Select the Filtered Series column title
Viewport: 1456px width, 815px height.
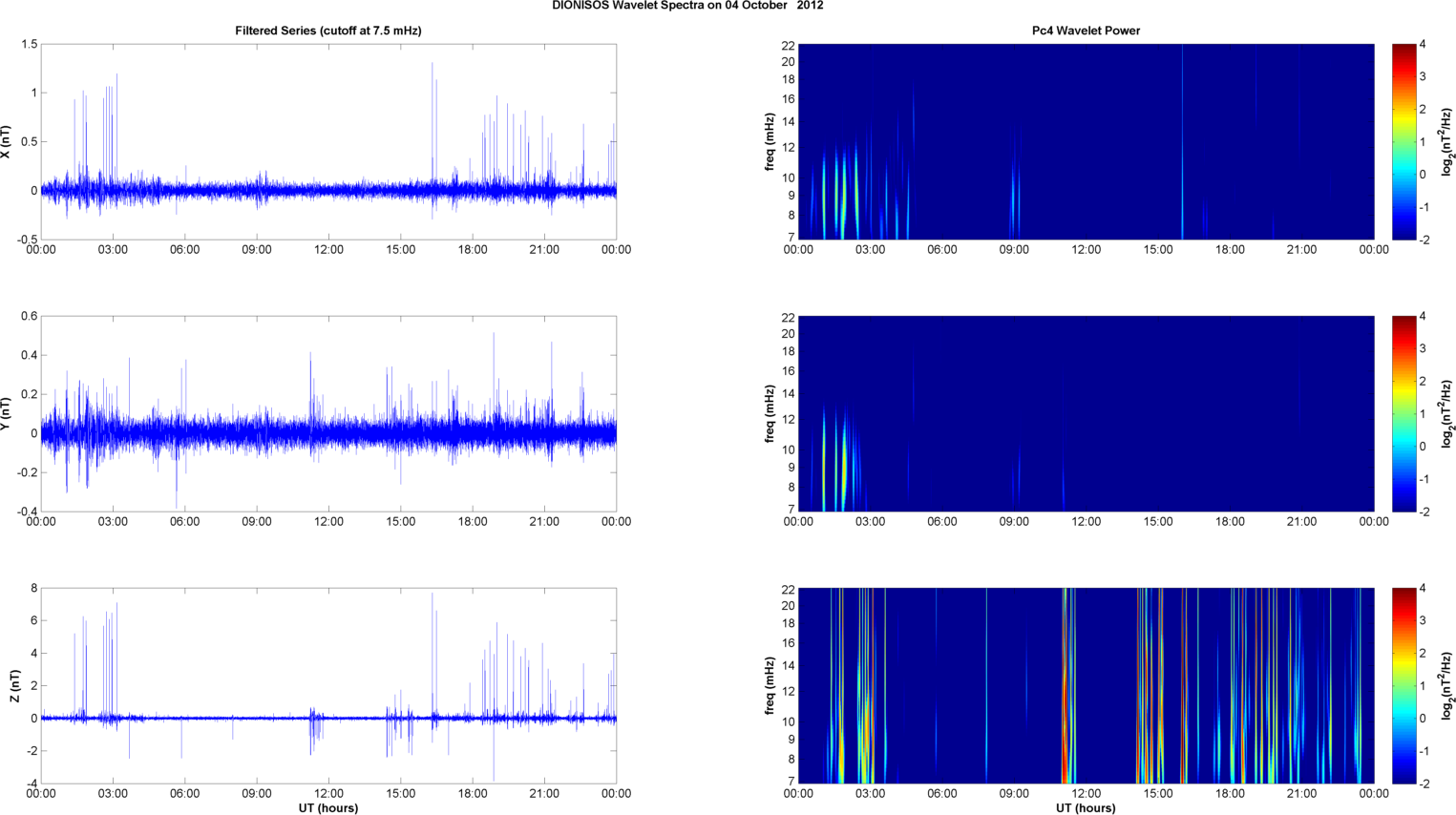point(327,31)
